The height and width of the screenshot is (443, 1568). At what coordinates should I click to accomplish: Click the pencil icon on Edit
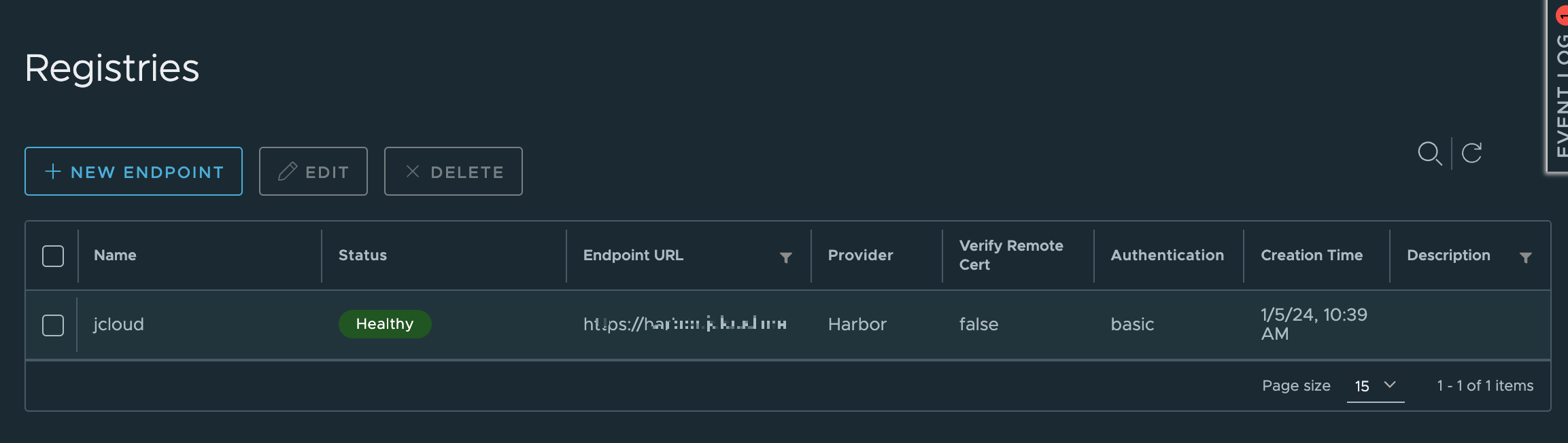pos(288,171)
